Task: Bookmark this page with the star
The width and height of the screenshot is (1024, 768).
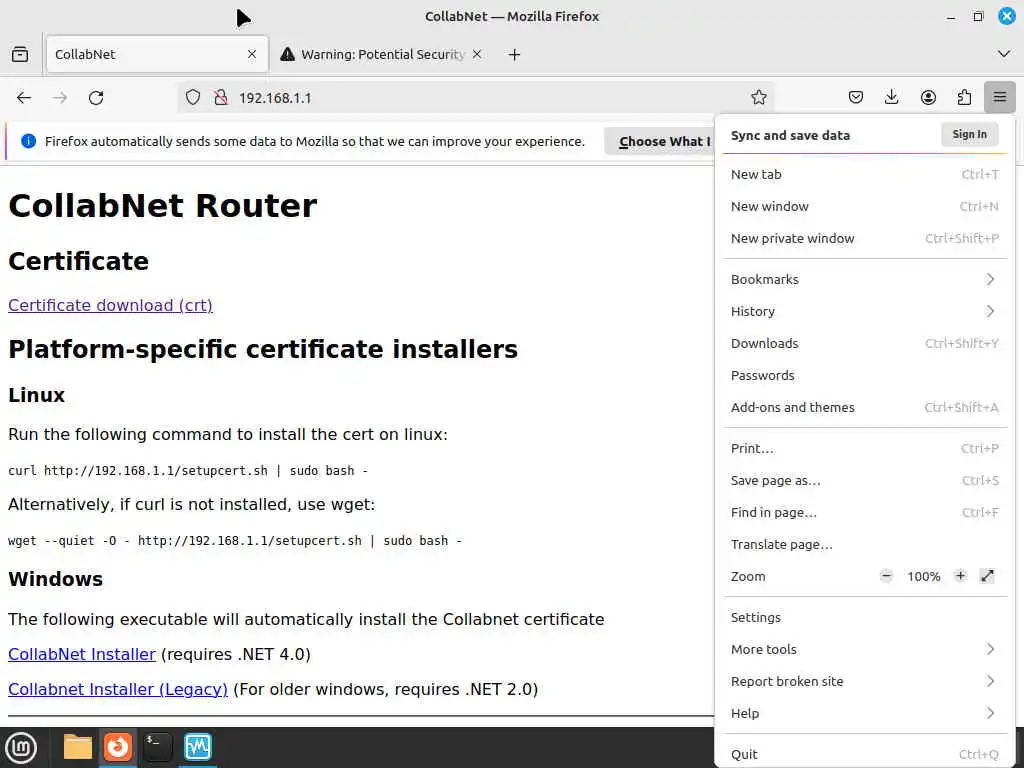Action: [x=758, y=98]
